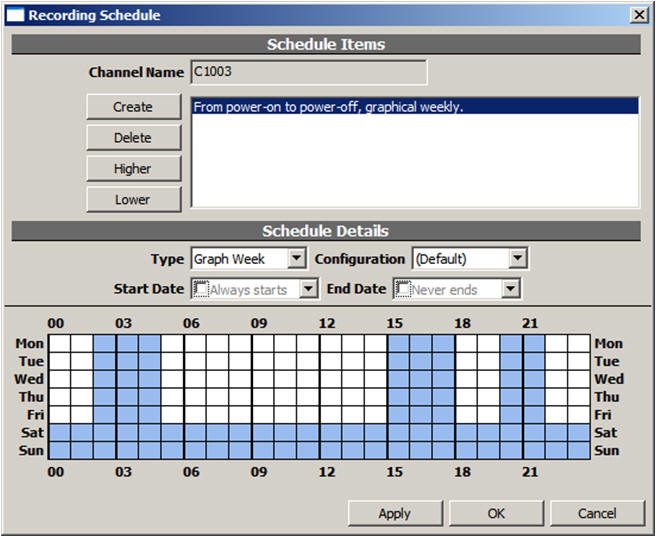Toggle Wednesday's 15:00 blue schedule cell

point(398,379)
